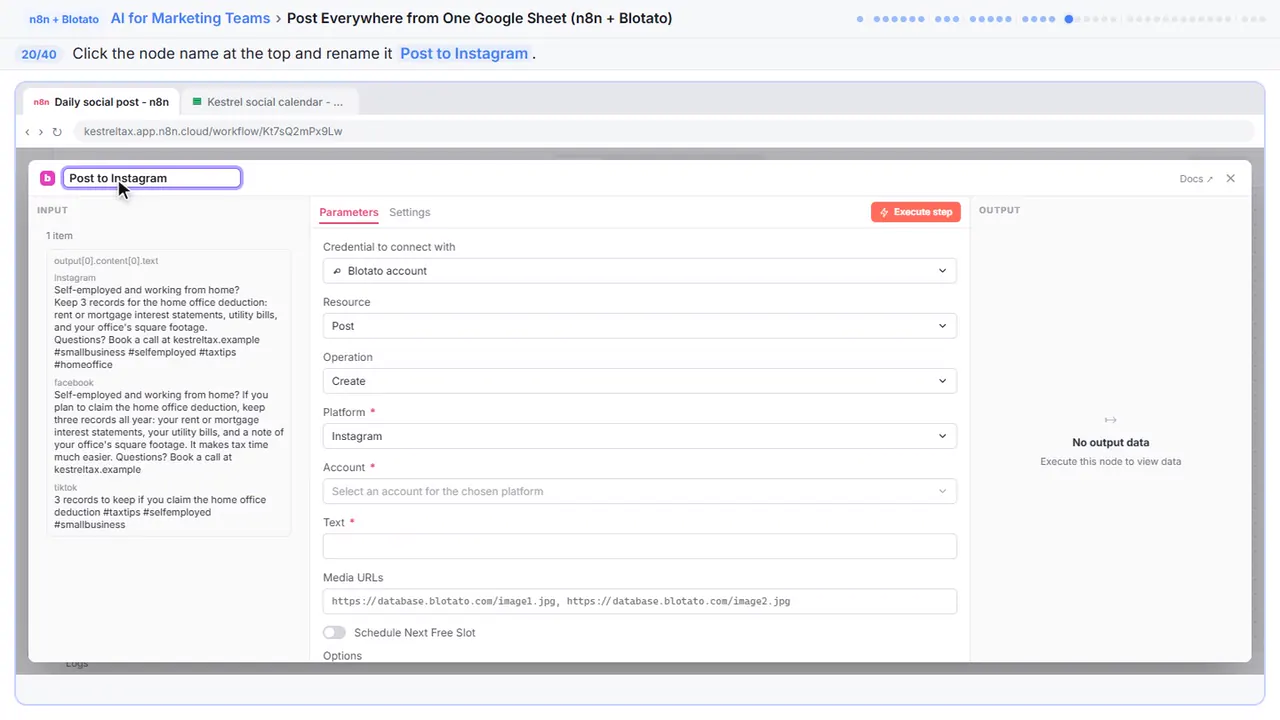This screenshot has width=1280, height=720.
Task: Click the "facebook" label in input data
Action: 74,383
